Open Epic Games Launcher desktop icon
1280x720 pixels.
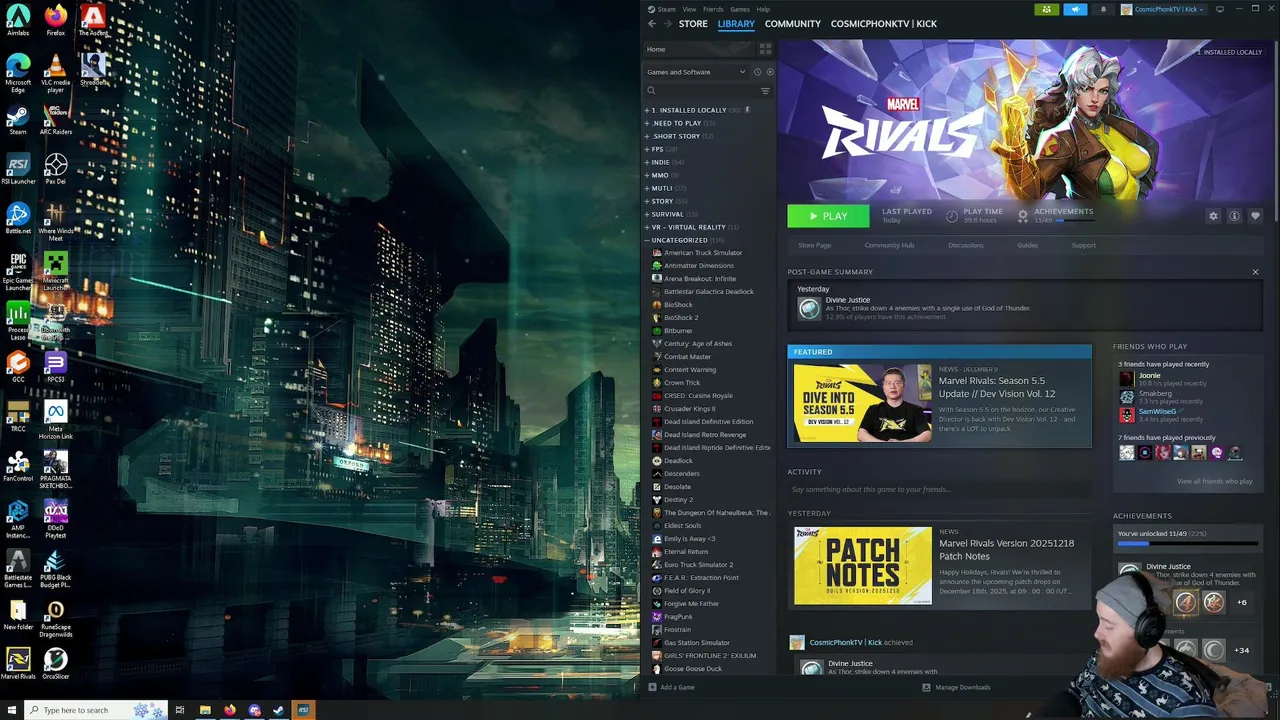point(18,271)
